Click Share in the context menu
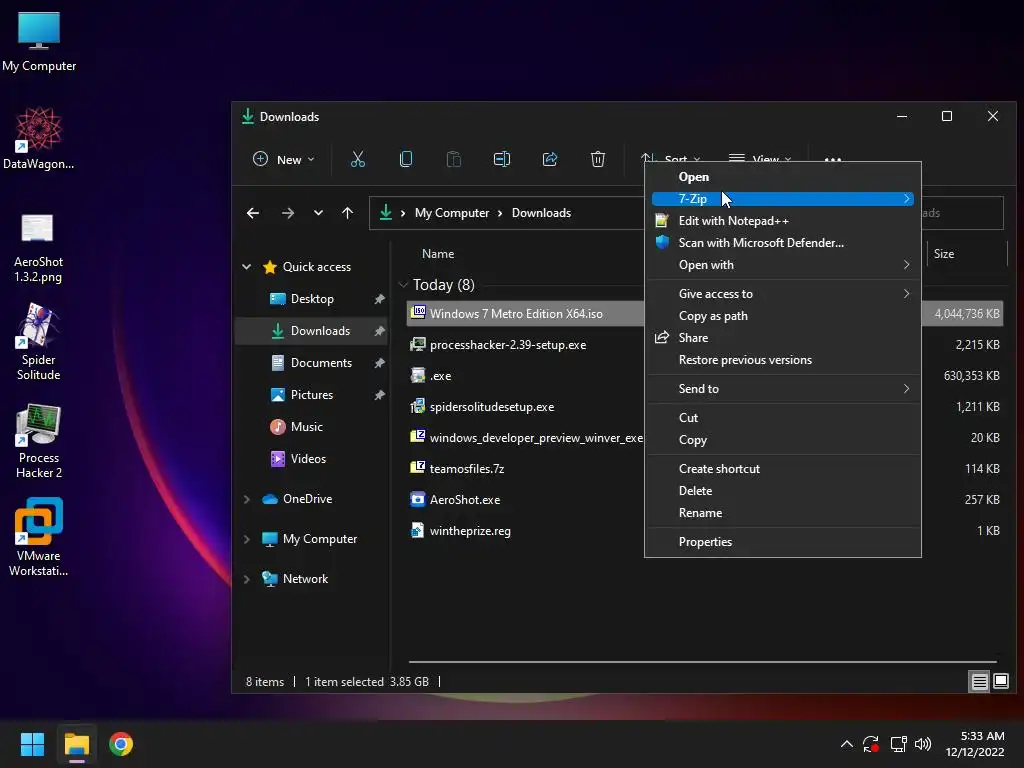The image size is (1024, 768). (782, 338)
